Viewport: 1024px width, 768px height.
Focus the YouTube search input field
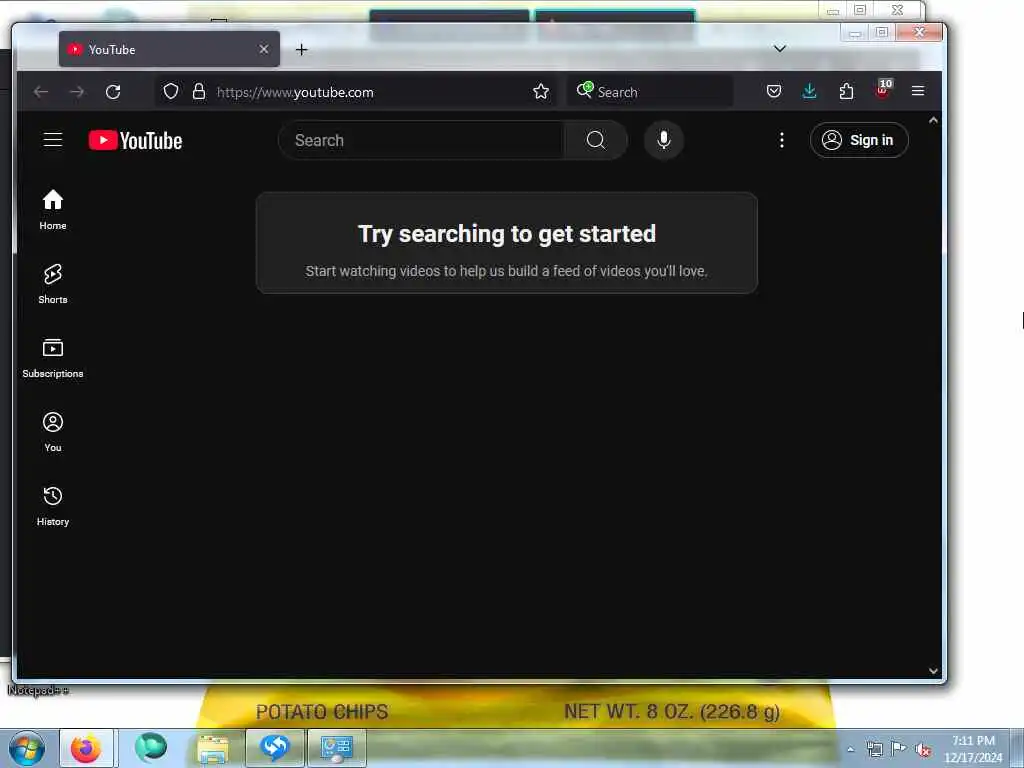coord(422,140)
